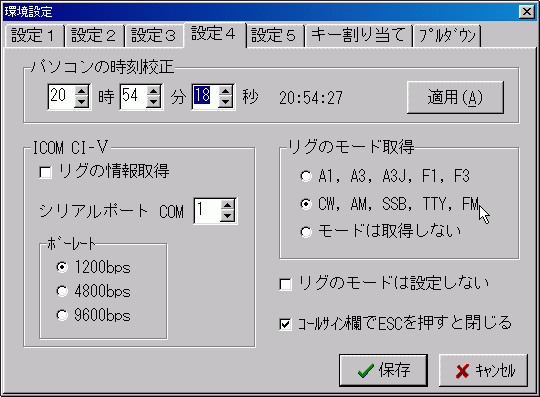
Task: Click the キャンセル button with red X
Action: point(483,370)
